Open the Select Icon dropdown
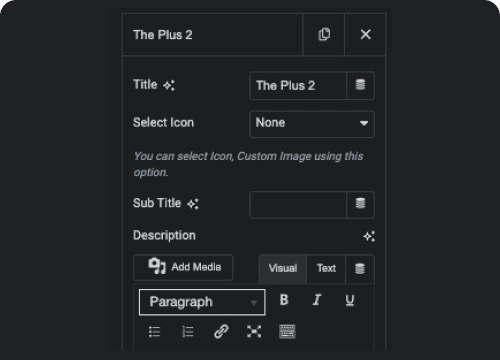 click(312, 124)
